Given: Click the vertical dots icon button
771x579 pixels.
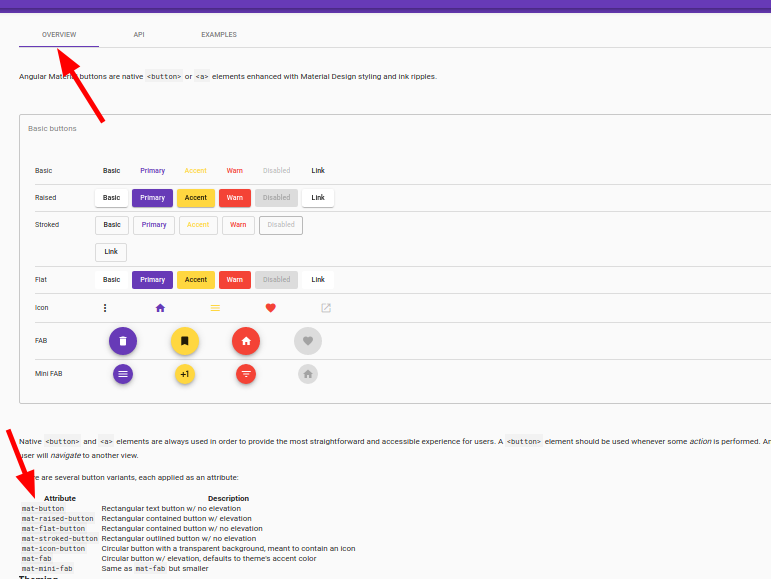Looking at the screenshot, I should point(105,308).
